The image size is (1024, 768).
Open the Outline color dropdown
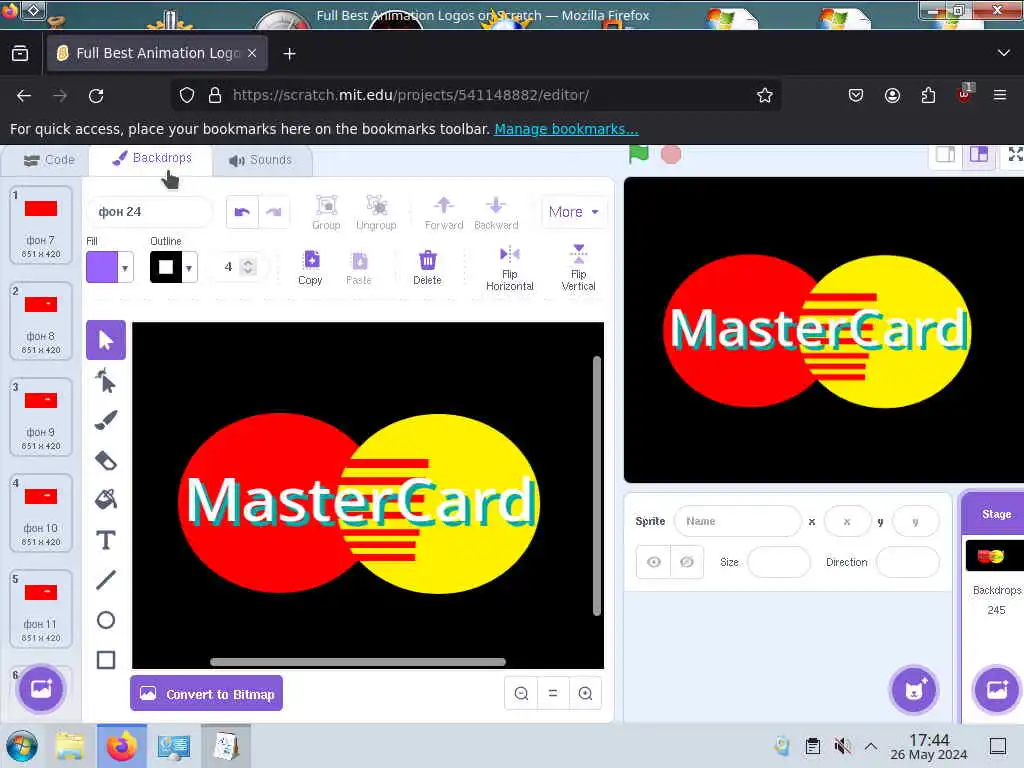(x=189, y=268)
